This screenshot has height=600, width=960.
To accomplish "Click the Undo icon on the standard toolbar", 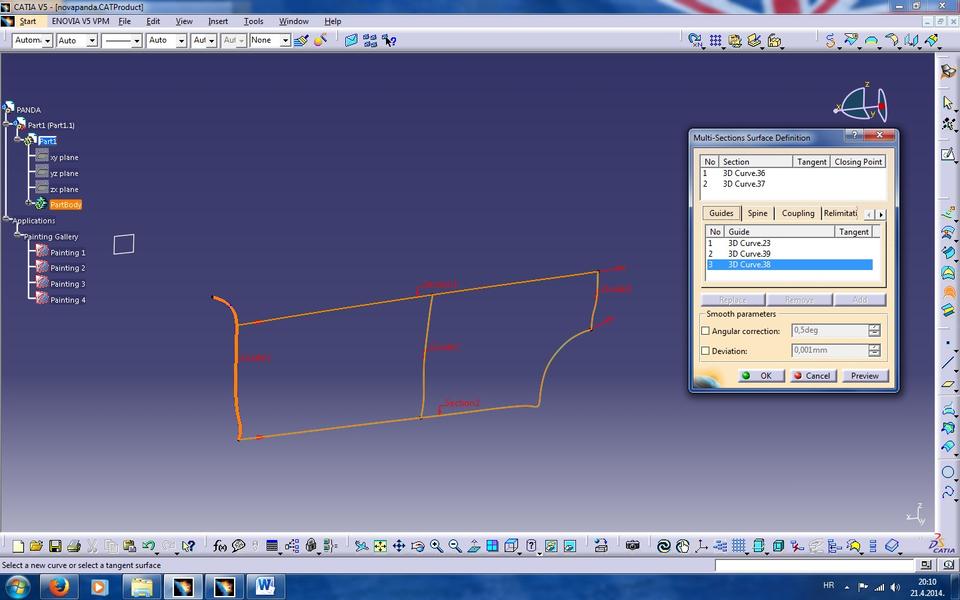I will coord(148,546).
